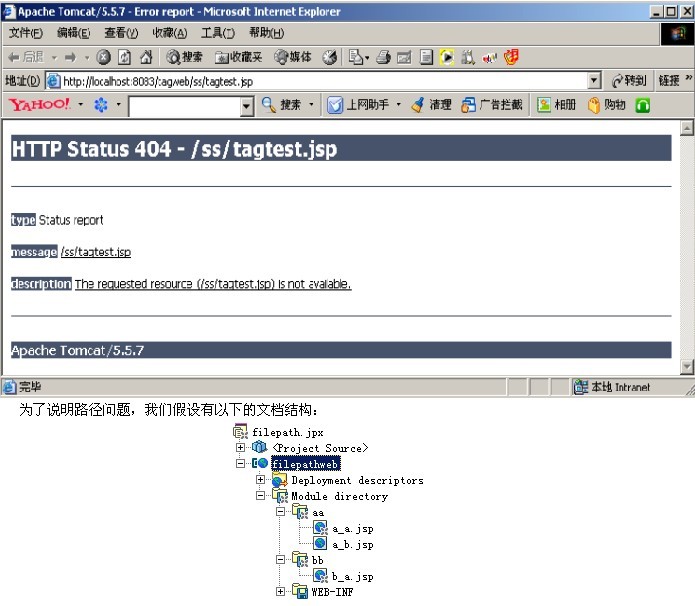Open the Media (媒体) toolbar button
695x606 pixels.
click(293, 57)
